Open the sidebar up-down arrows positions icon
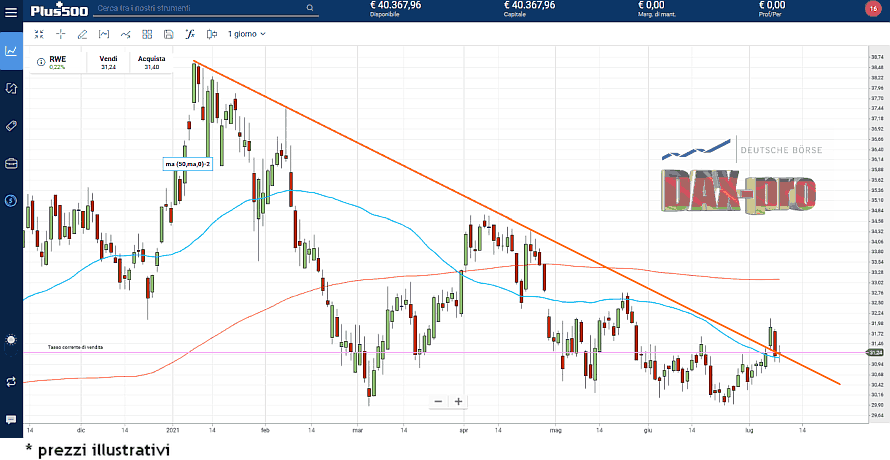This screenshot has height=460, width=890. (x=11, y=88)
